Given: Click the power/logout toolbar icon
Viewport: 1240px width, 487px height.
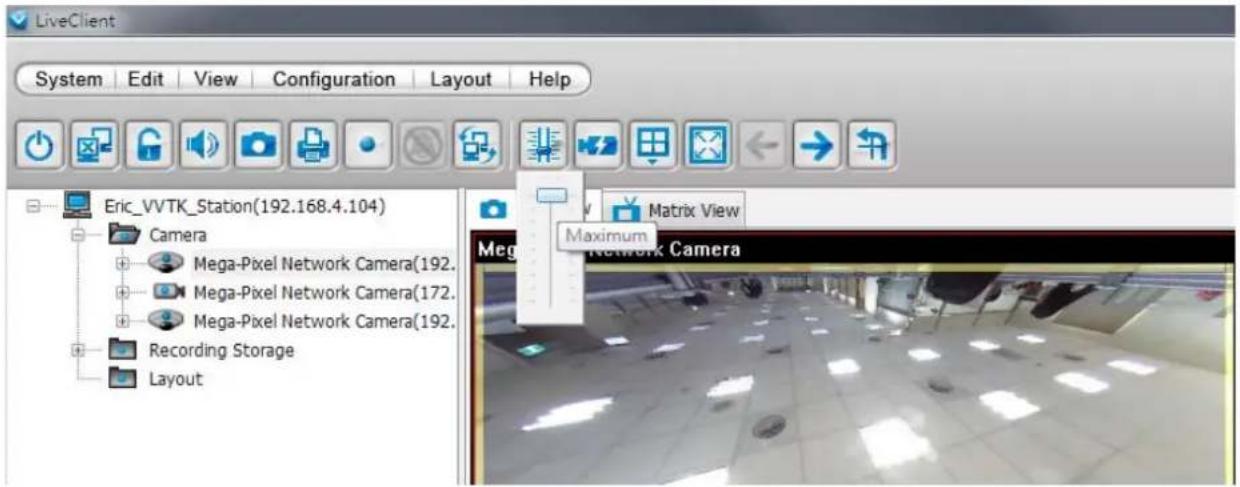Looking at the screenshot, I should coord(38,147).
